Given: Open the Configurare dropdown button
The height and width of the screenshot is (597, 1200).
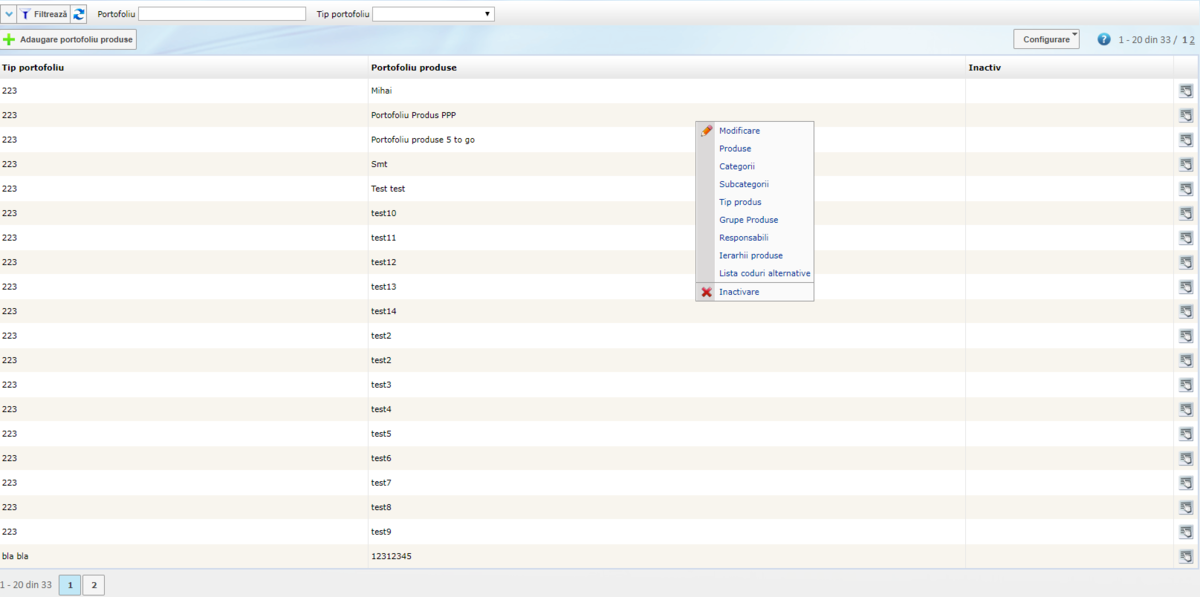Looking at the screenshot, I should tap(1046, 39).
